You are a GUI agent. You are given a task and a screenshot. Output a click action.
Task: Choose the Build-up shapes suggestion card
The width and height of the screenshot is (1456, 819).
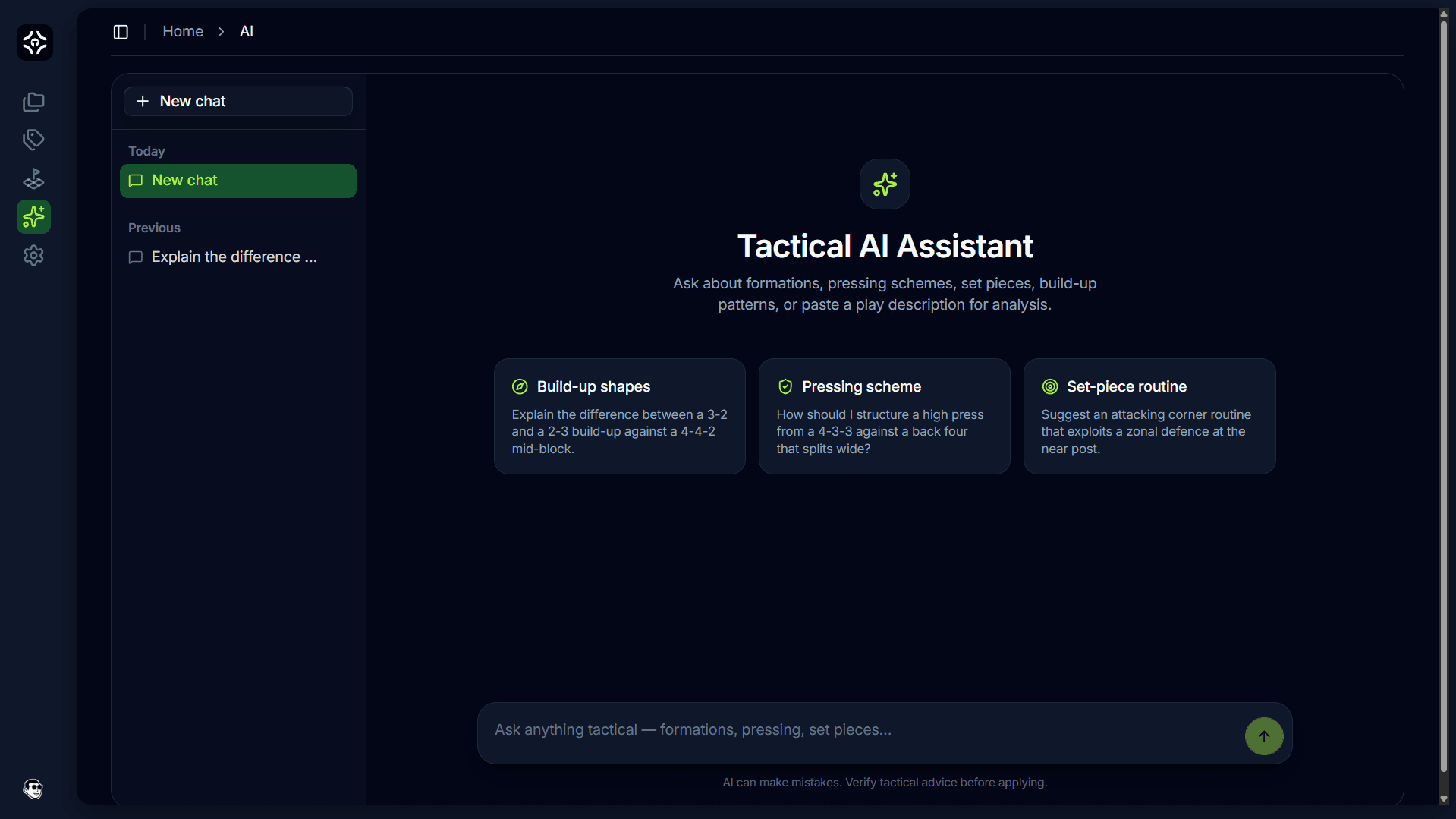pyautogui.click(x=620, y=417)
